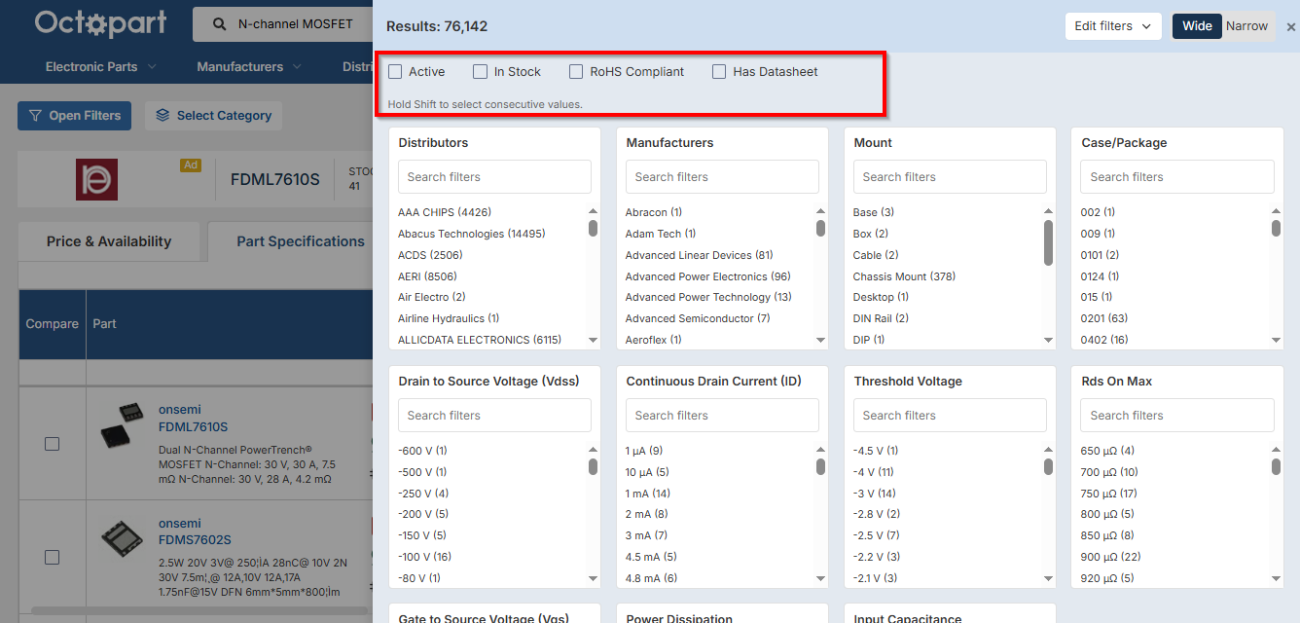Select Abacus Technologies (14495)

(x=471, y=234)
